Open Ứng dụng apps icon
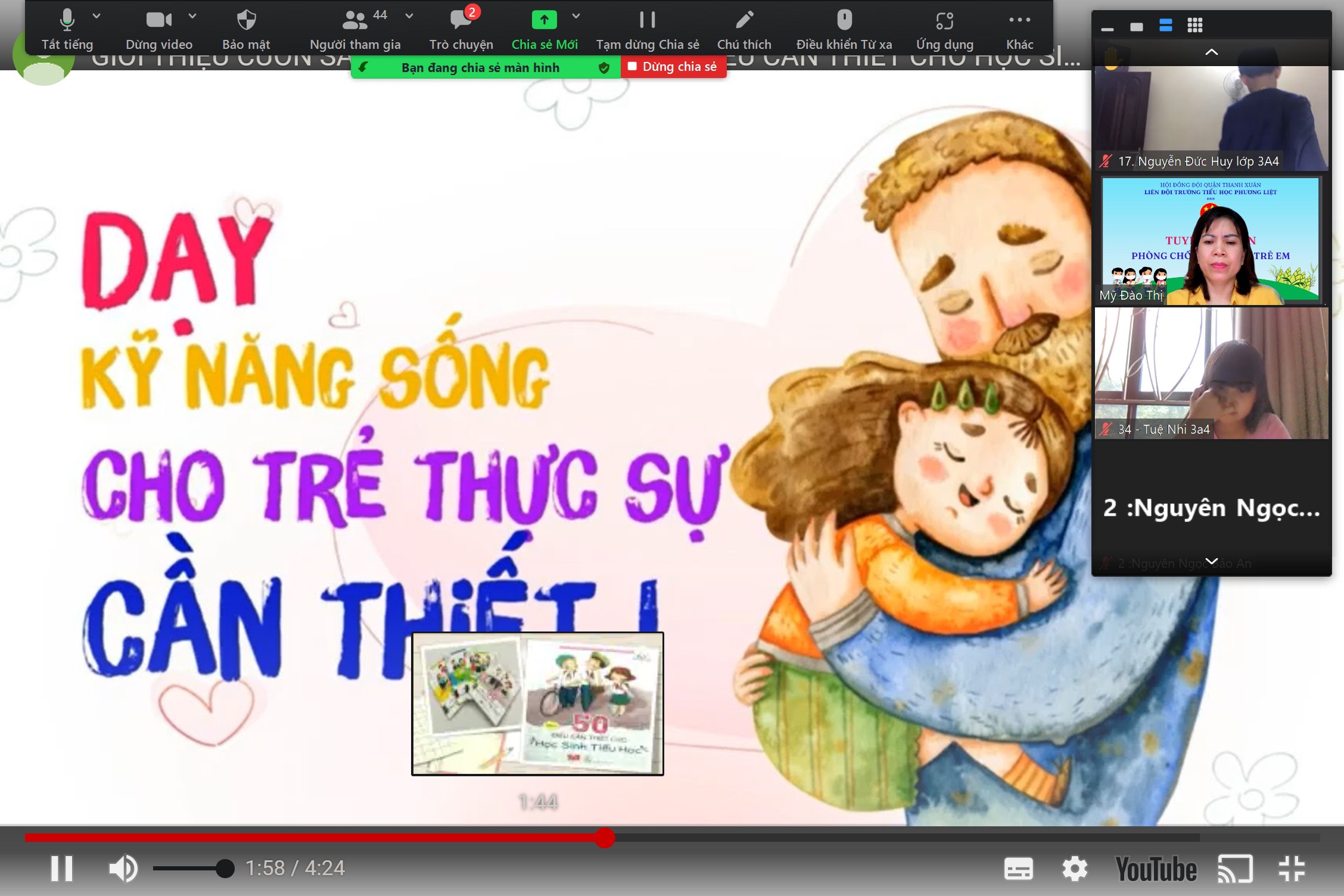Viewport: 1344px width, 896px height. coord(945,20)
